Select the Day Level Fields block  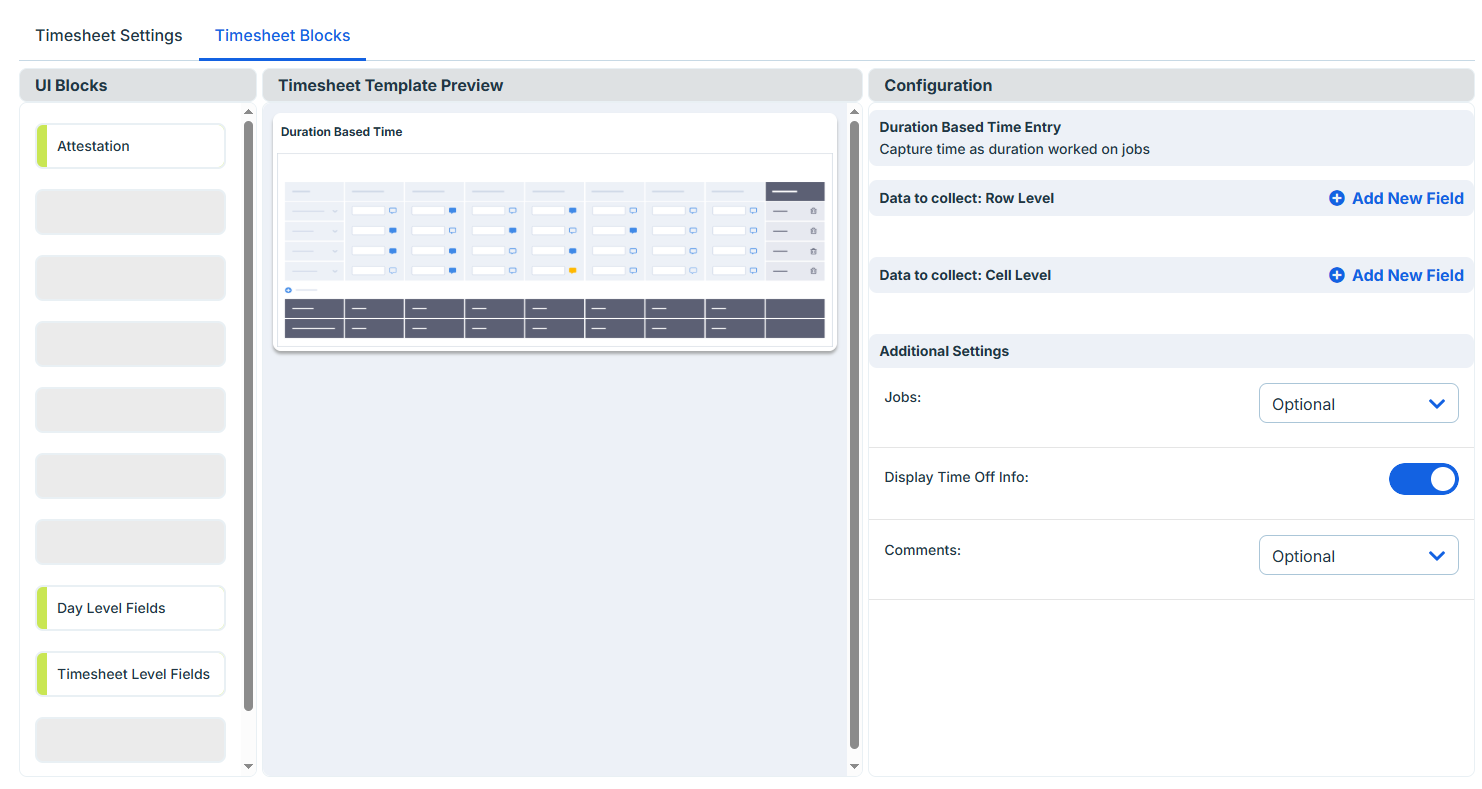pyautogui.click(x=131, y=608)
